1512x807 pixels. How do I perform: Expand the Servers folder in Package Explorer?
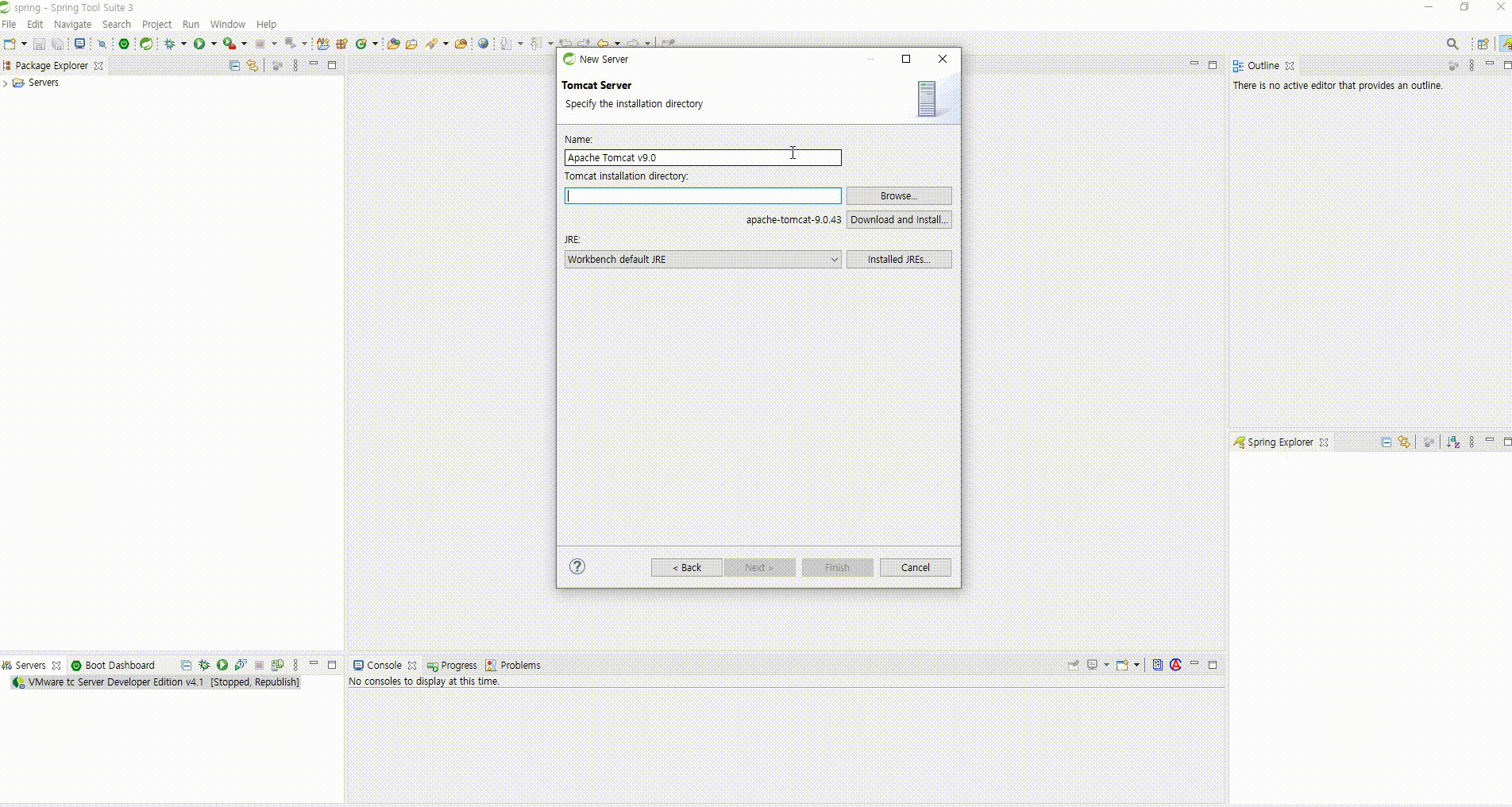coord(6,83)
